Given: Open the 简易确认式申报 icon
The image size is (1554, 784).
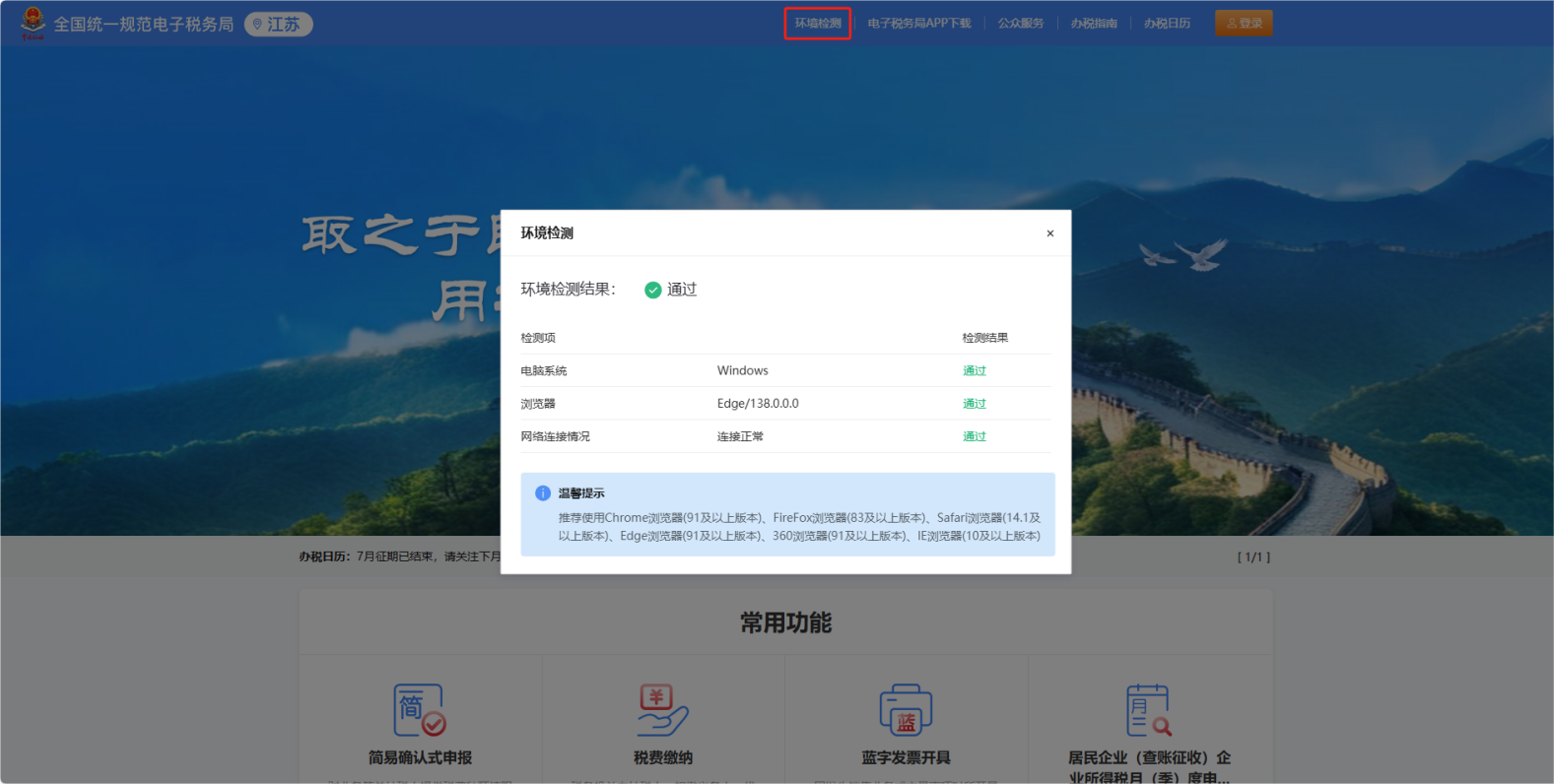Looking at the screenshot, I should (x=420, y=710).
